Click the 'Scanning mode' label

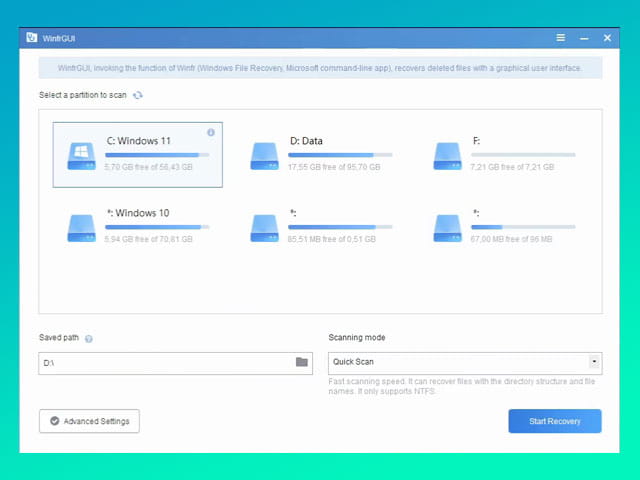point(357,338)
